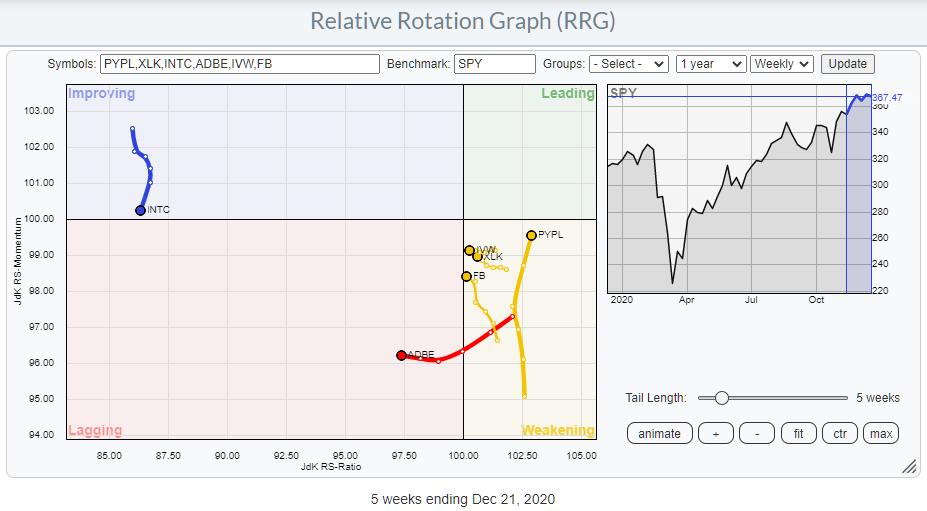Image resolution: width=927 pixels, height=511 pixels.
Task: Start the animate playback button
Action: 659,433
